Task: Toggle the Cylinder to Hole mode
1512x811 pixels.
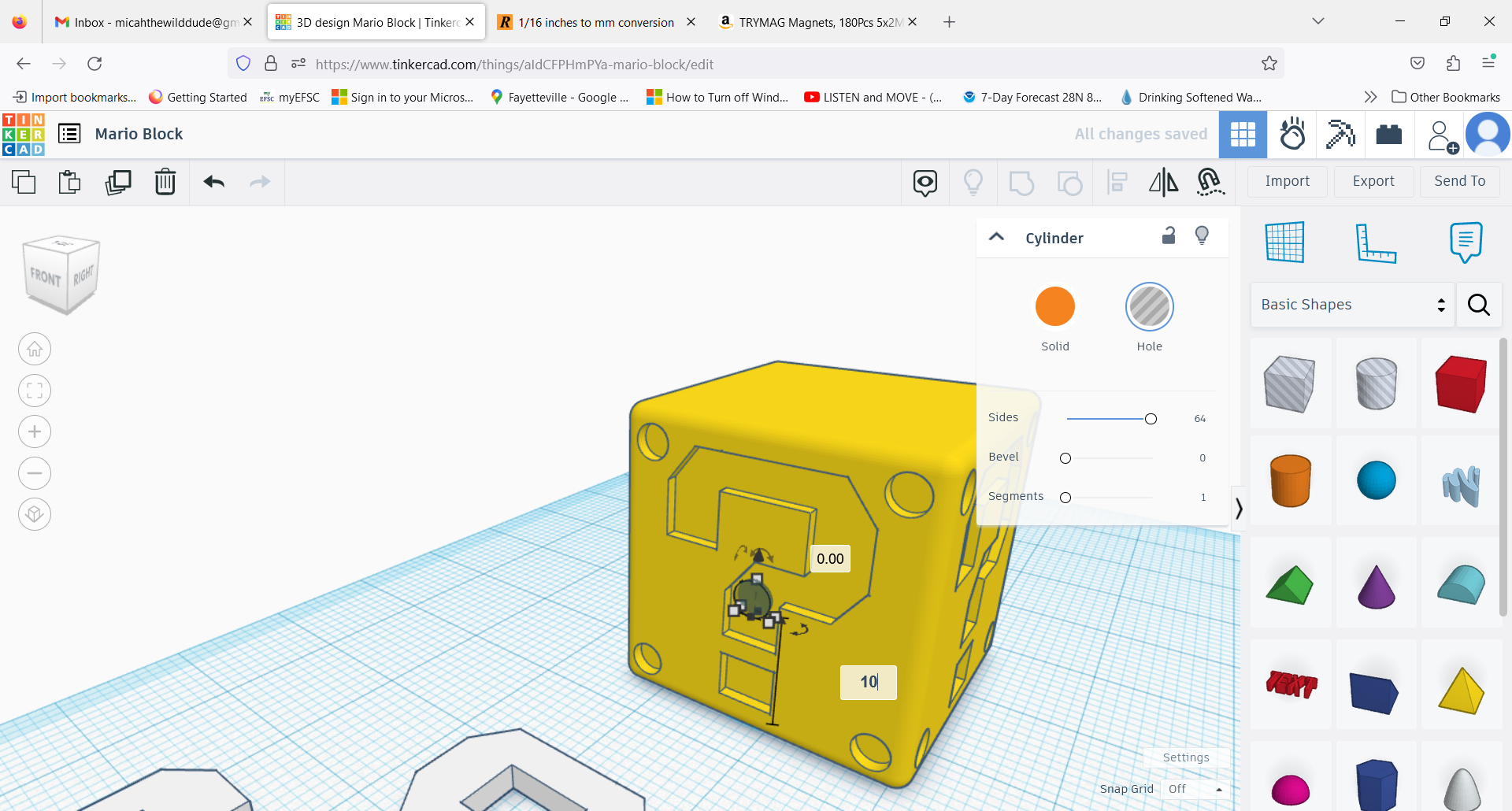Action: [x=1149, y=307]
